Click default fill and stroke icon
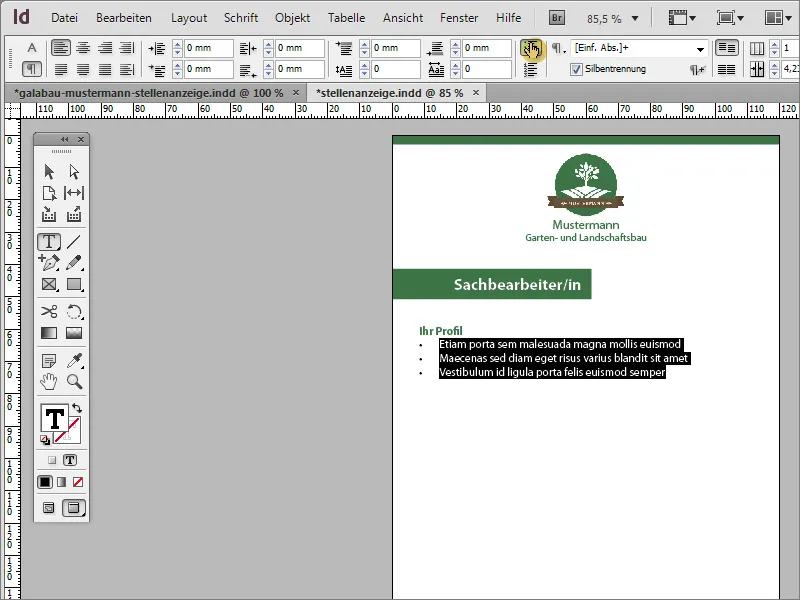The height and width of the screenshot is (600, 800). tap(45, 440)
